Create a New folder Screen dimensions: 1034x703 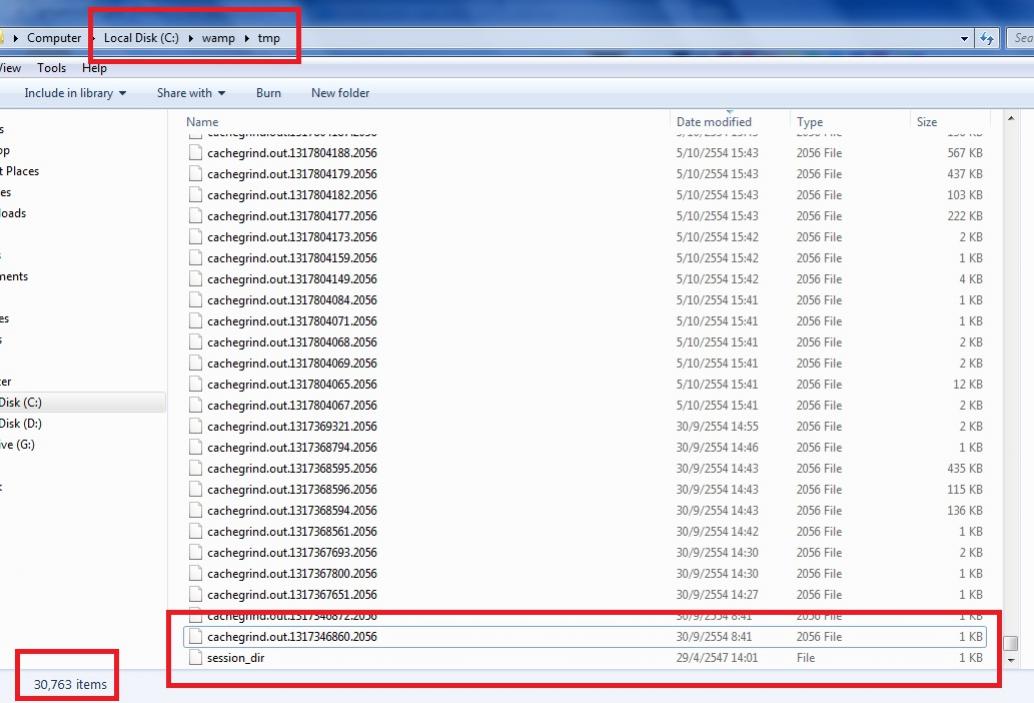340,93
